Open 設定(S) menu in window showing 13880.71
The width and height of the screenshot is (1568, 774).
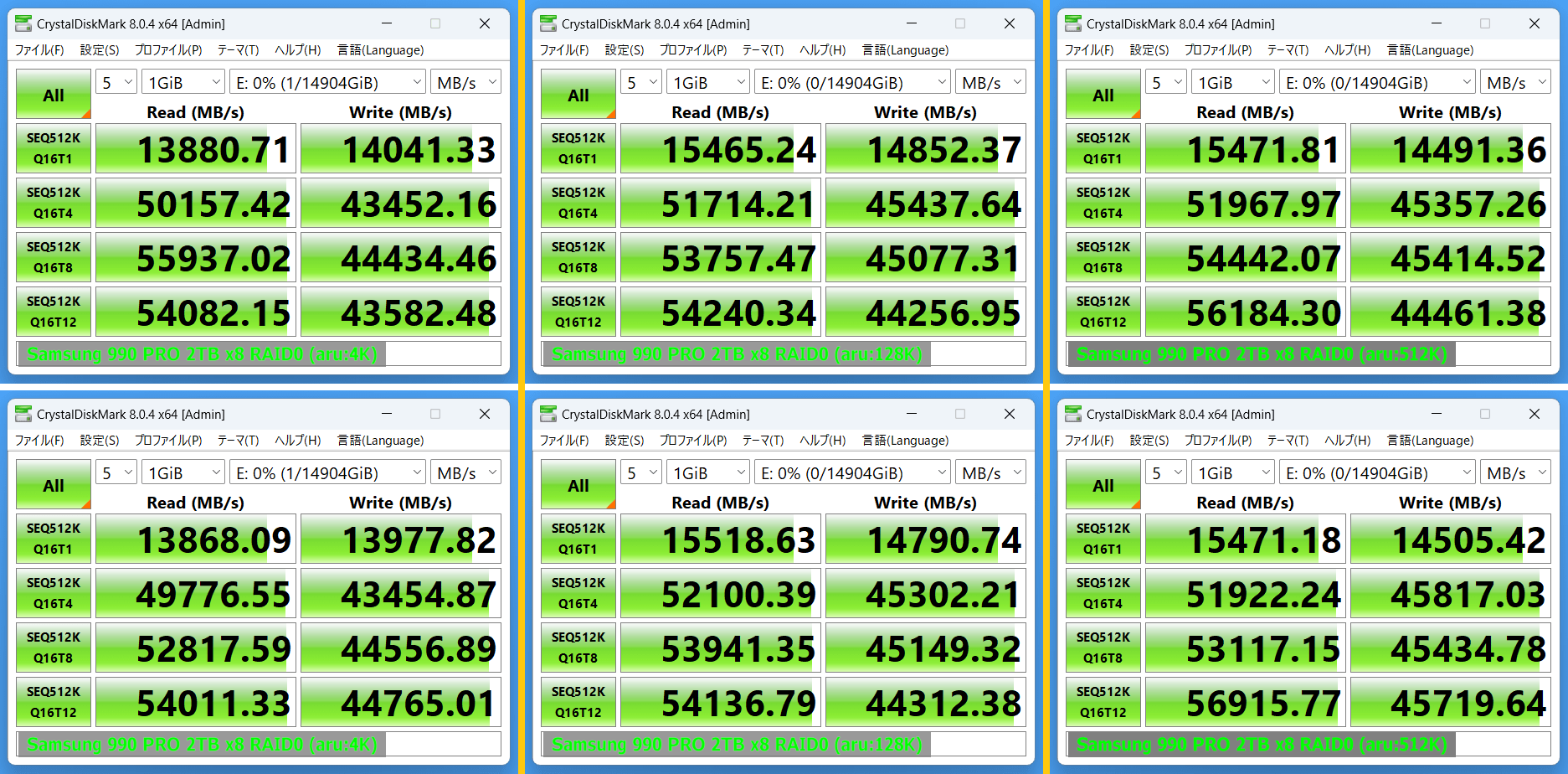[100, 50]
